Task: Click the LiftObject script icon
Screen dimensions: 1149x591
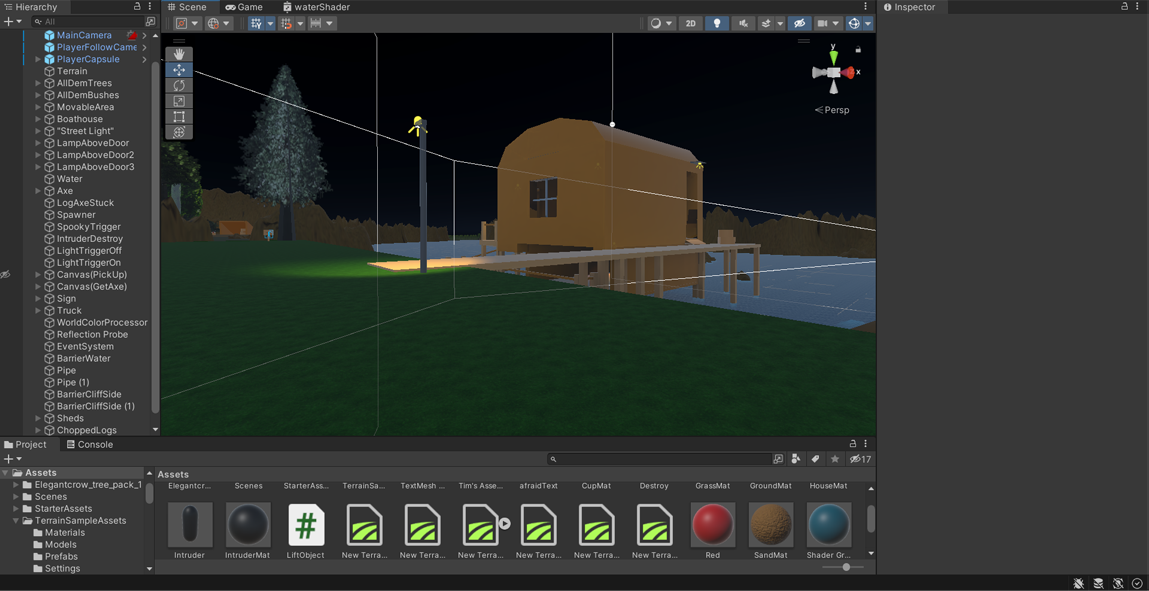Action: 306,525
